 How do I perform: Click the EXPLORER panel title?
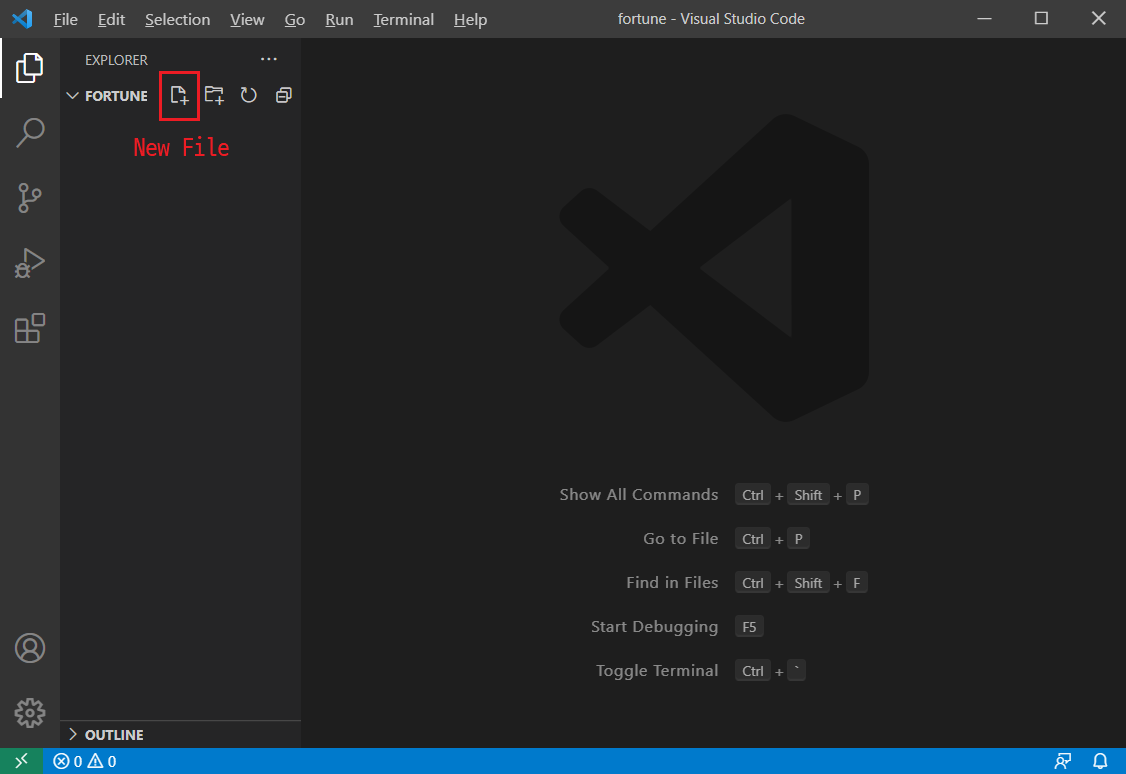coord(116,60)
